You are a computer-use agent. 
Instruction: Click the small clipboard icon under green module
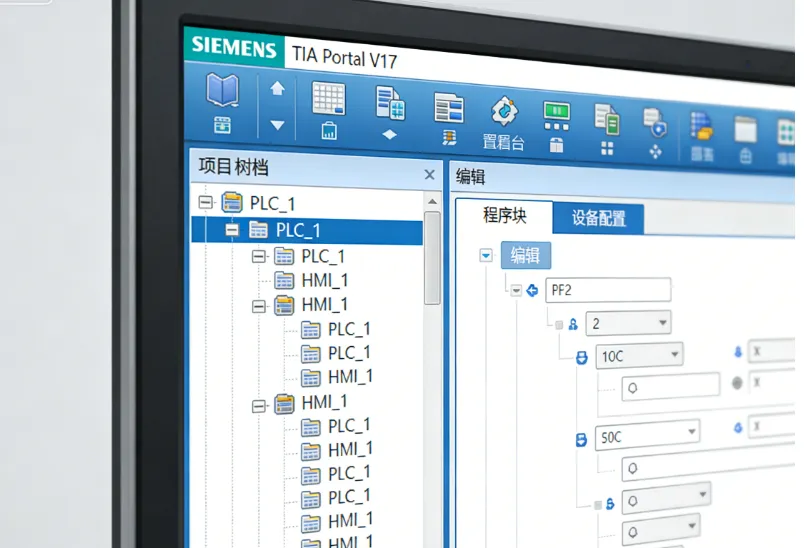click(x=556, y=146)
